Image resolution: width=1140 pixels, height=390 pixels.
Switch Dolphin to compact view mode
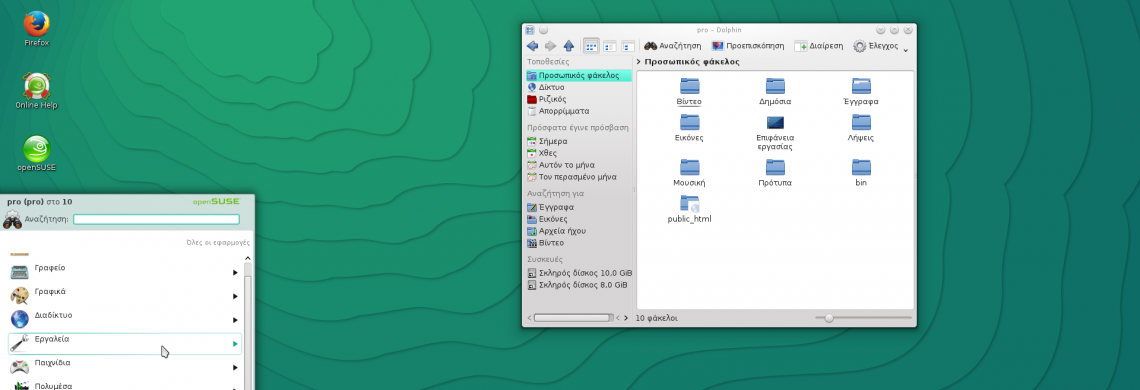610,46
